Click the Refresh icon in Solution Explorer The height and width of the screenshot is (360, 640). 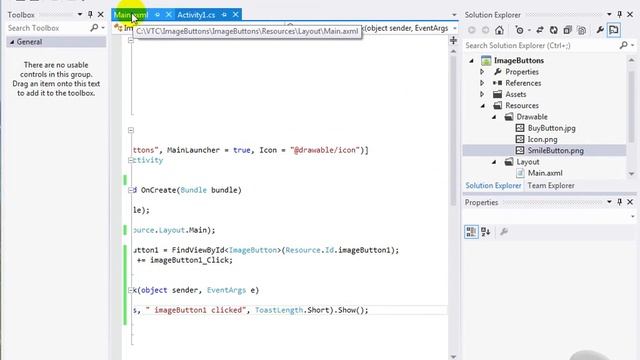coord(553,30)
